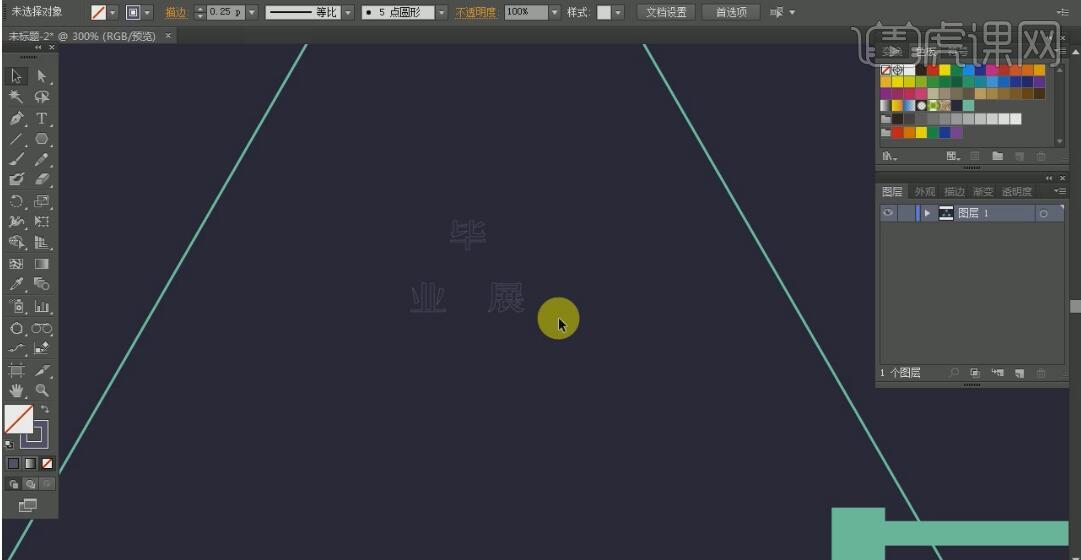Image resolution: width=1081 pixels, height=560 pixels.
Task: Toggle visibility eye of 图层 1
Action: [888, 213]
